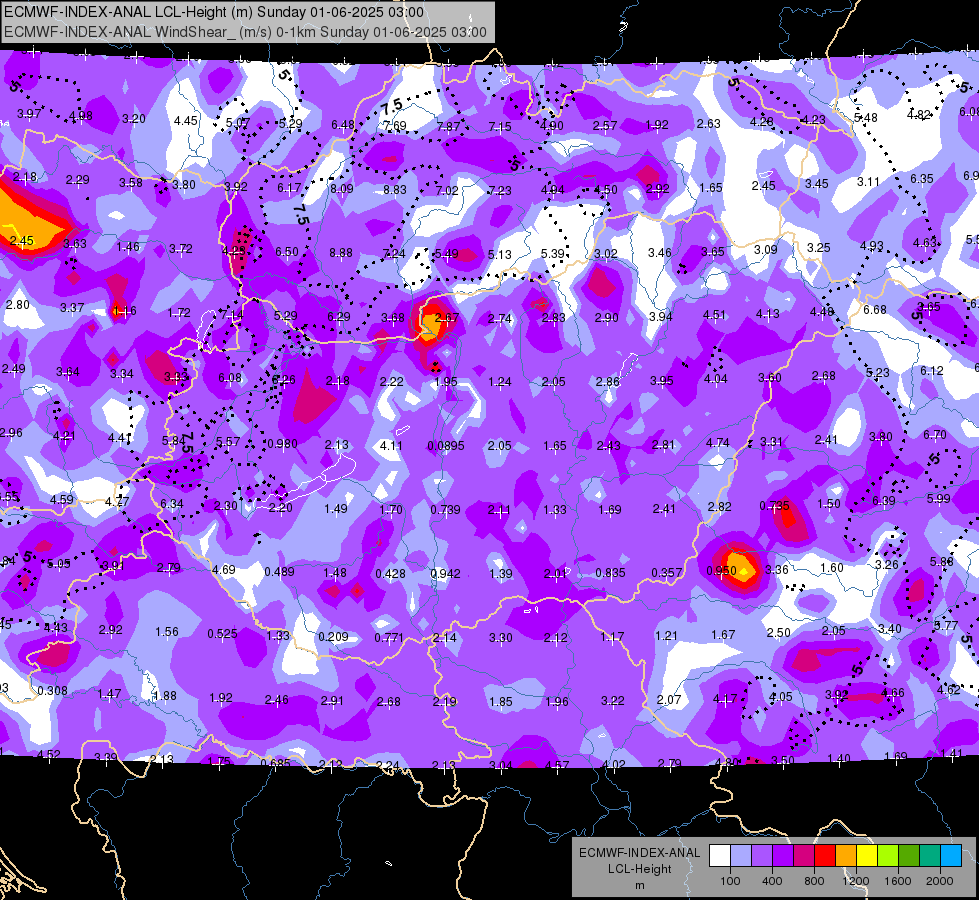The image size is (979, 900).
Task: Click the wind shear value 1.16
Action: tap(125, 310)
